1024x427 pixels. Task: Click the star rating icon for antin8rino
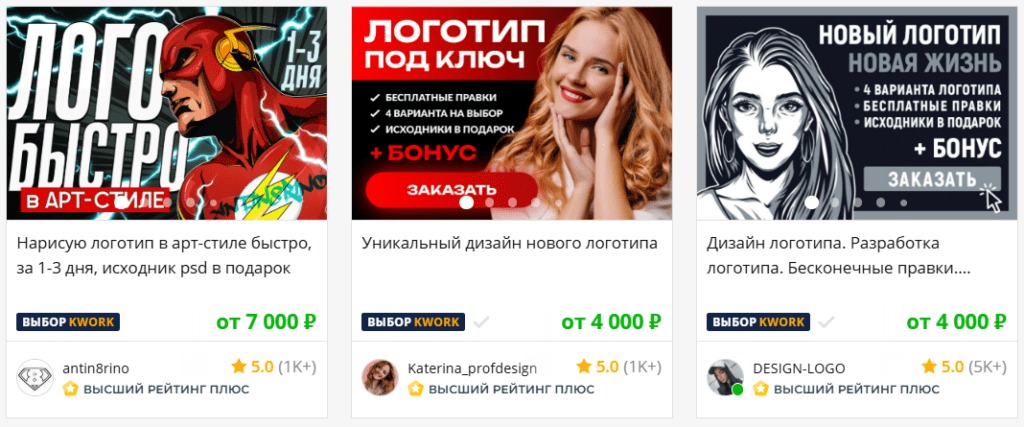(238, 366)
